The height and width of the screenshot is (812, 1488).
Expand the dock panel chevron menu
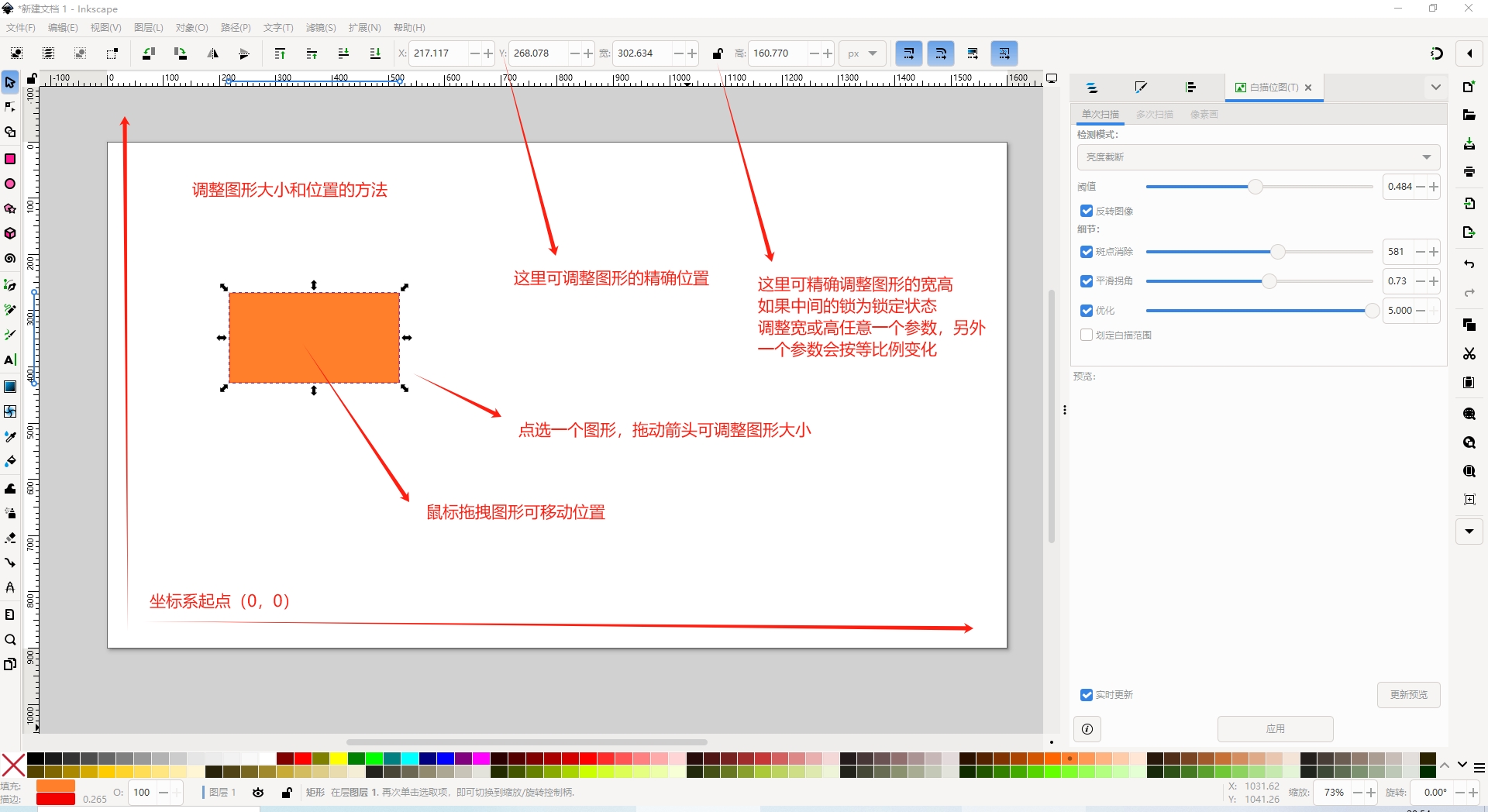(x=1435, y=88)
